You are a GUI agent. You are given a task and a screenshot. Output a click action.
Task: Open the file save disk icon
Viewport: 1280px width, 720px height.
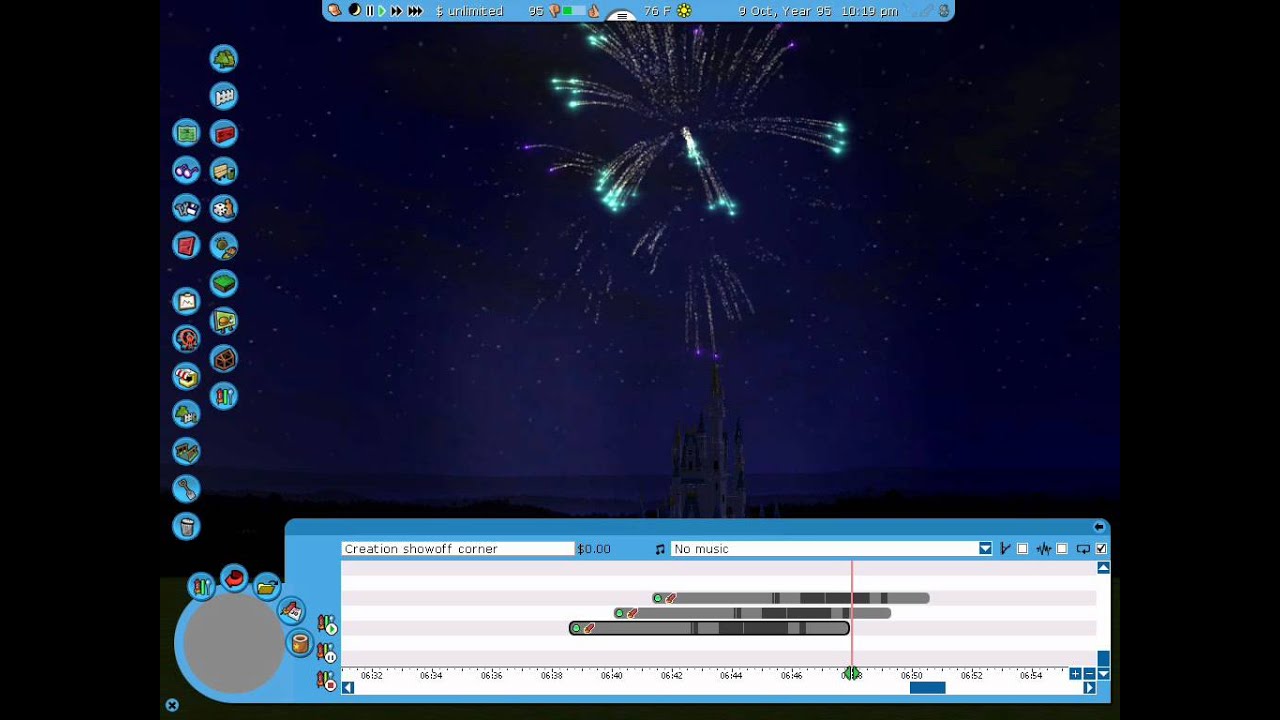[186, 208]
